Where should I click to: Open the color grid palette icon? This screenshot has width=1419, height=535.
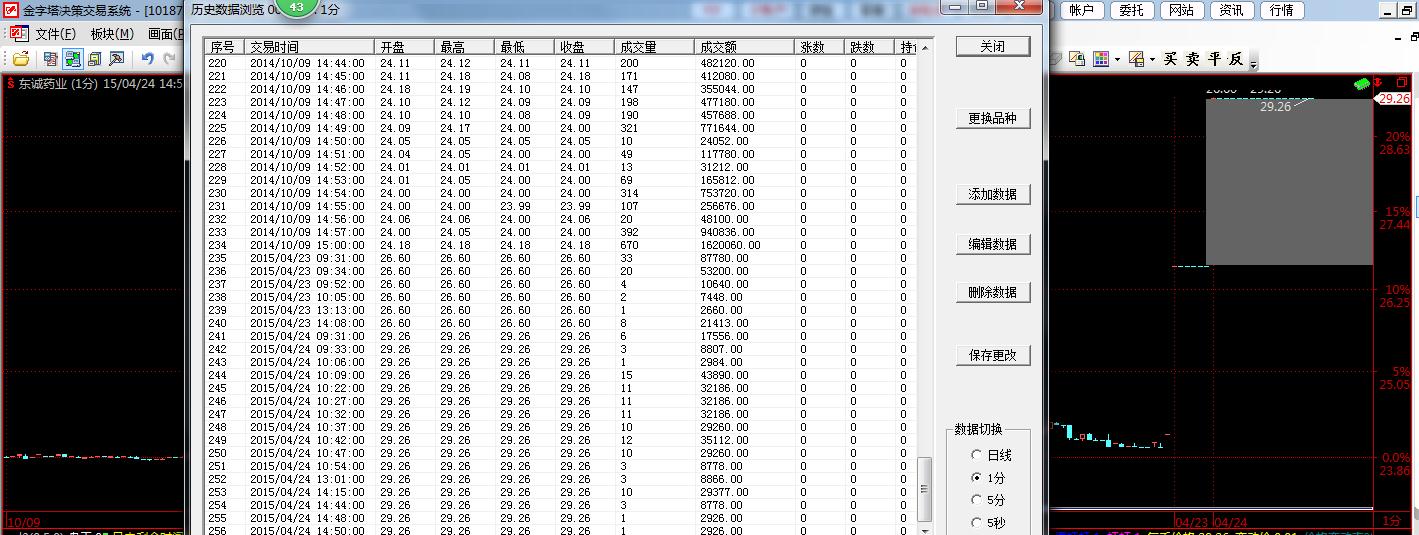coord(1101,59)
